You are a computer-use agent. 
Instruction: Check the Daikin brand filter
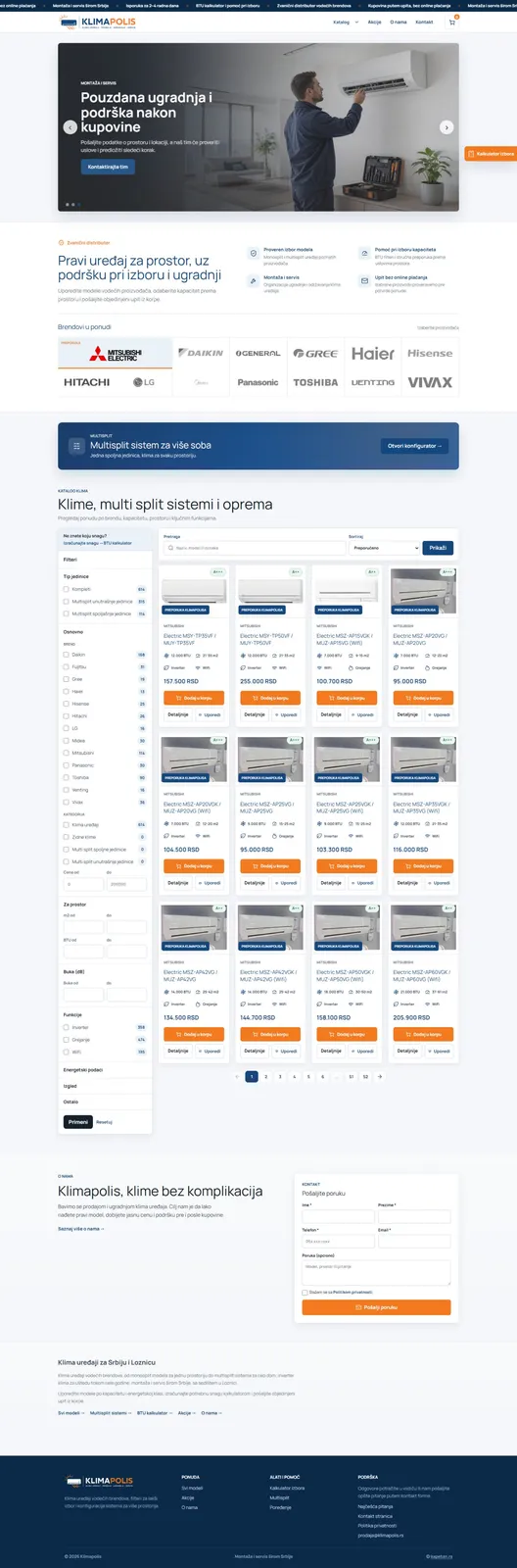pyautogui.click(x=67, y=655)
